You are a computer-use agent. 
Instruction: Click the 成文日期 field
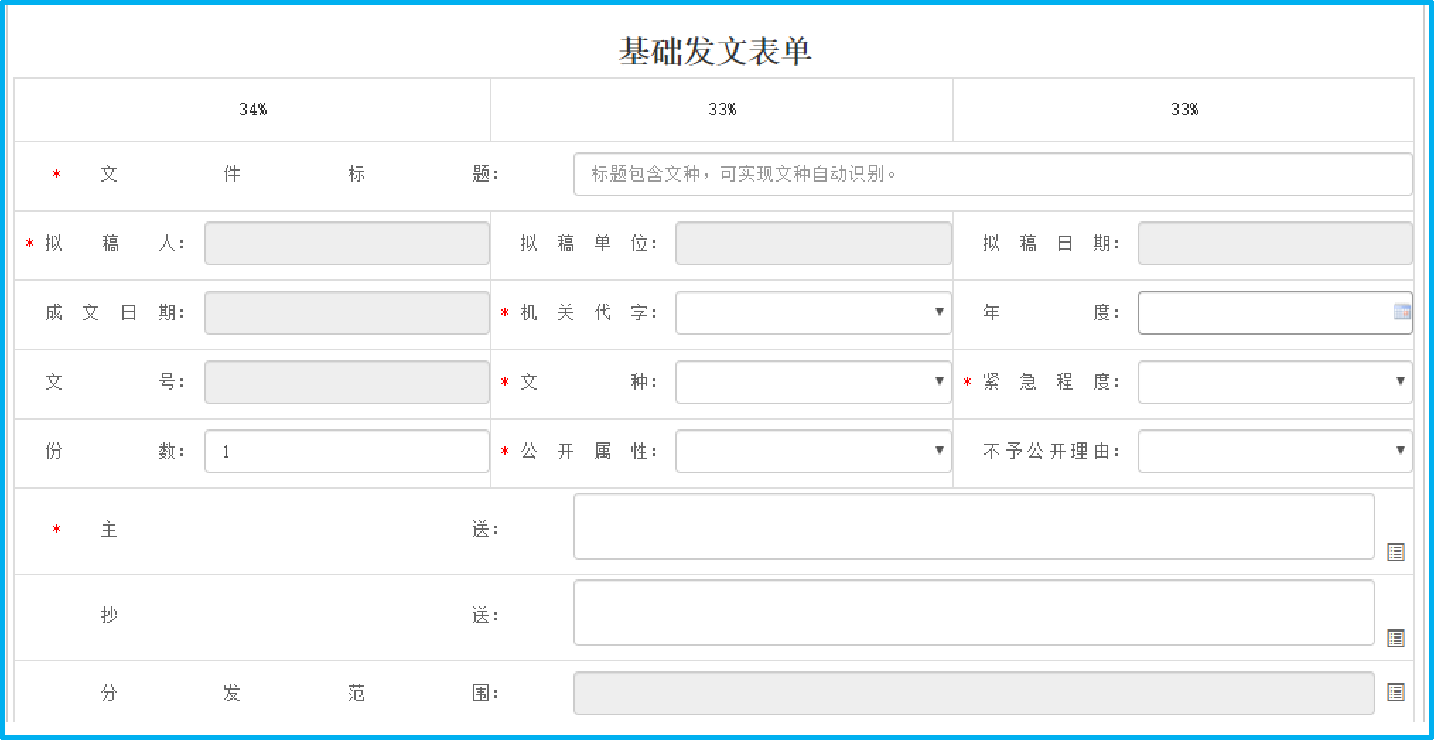click(347, 313)
